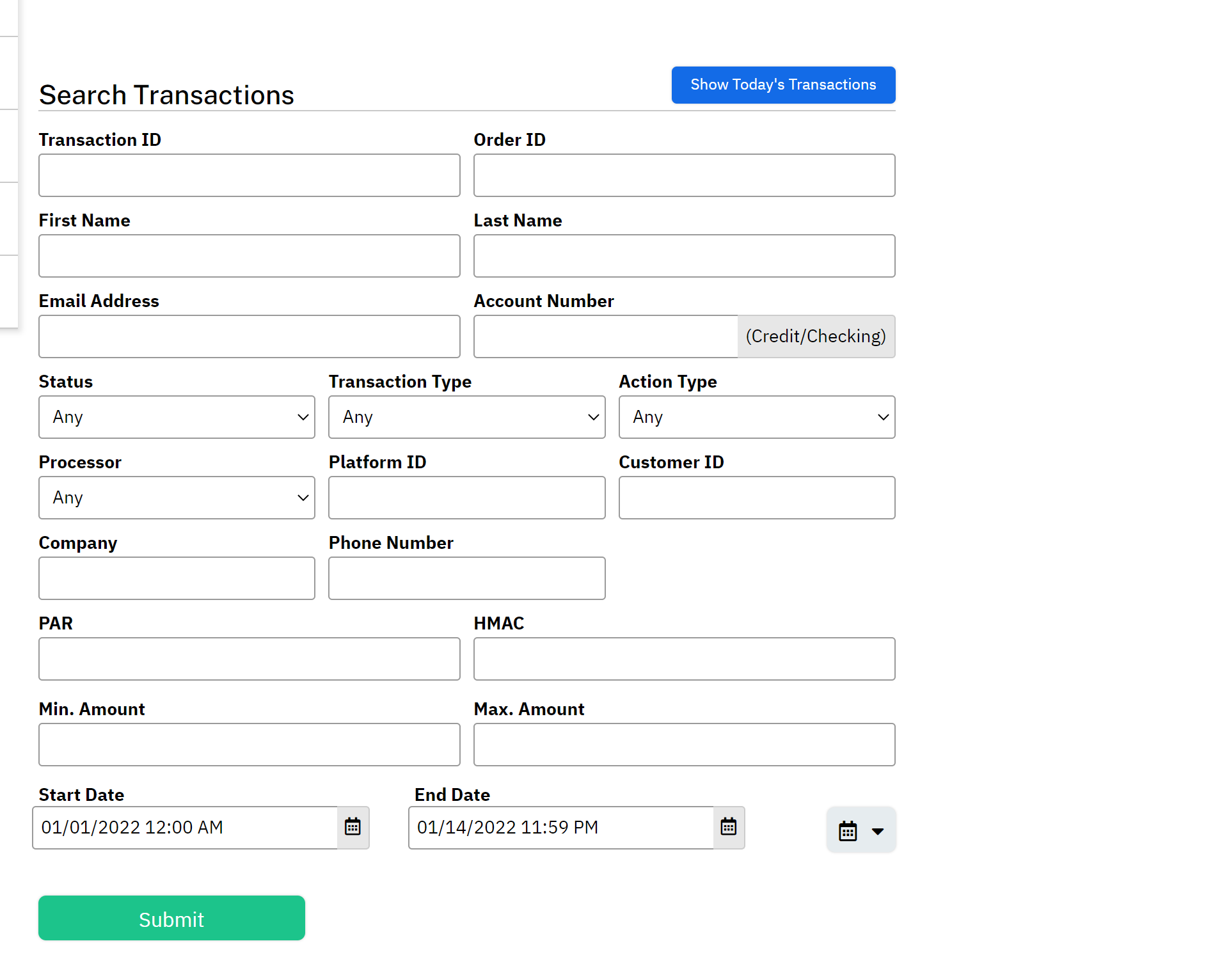The image size is (1206, 980).
Task: Focus the Phone Number input box
Action: 467,578
